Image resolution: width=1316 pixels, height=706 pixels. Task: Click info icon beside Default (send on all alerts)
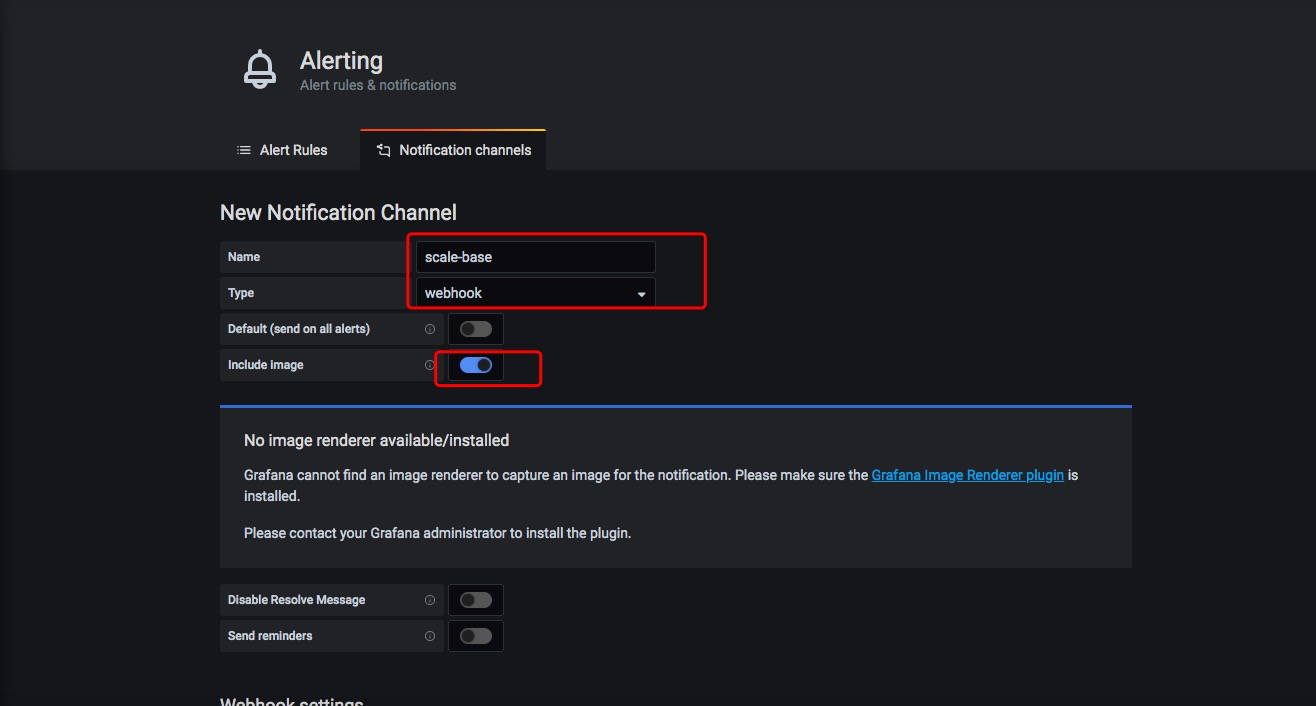pos(430,329)
